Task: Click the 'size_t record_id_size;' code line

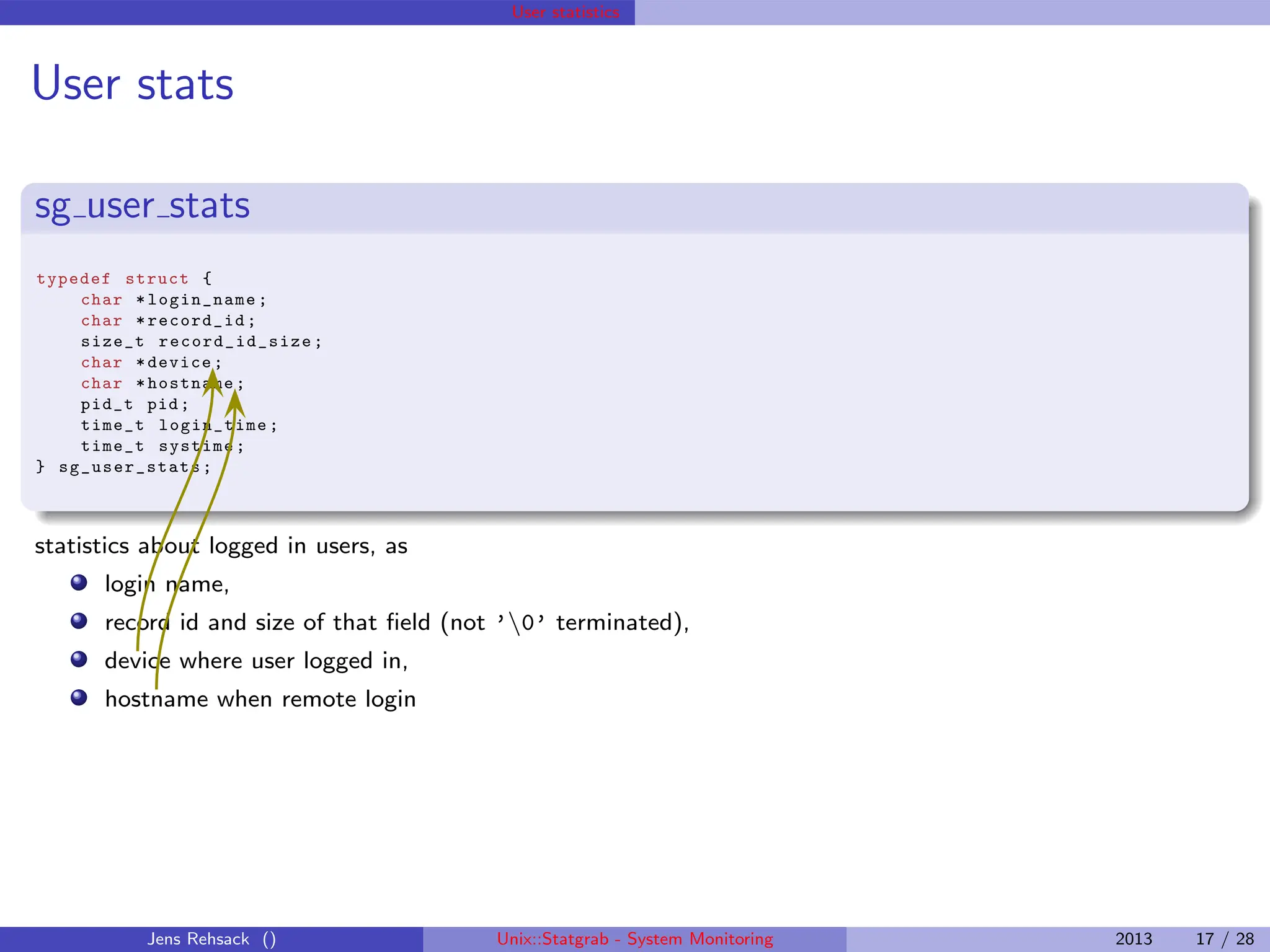Action: (202, 342)
